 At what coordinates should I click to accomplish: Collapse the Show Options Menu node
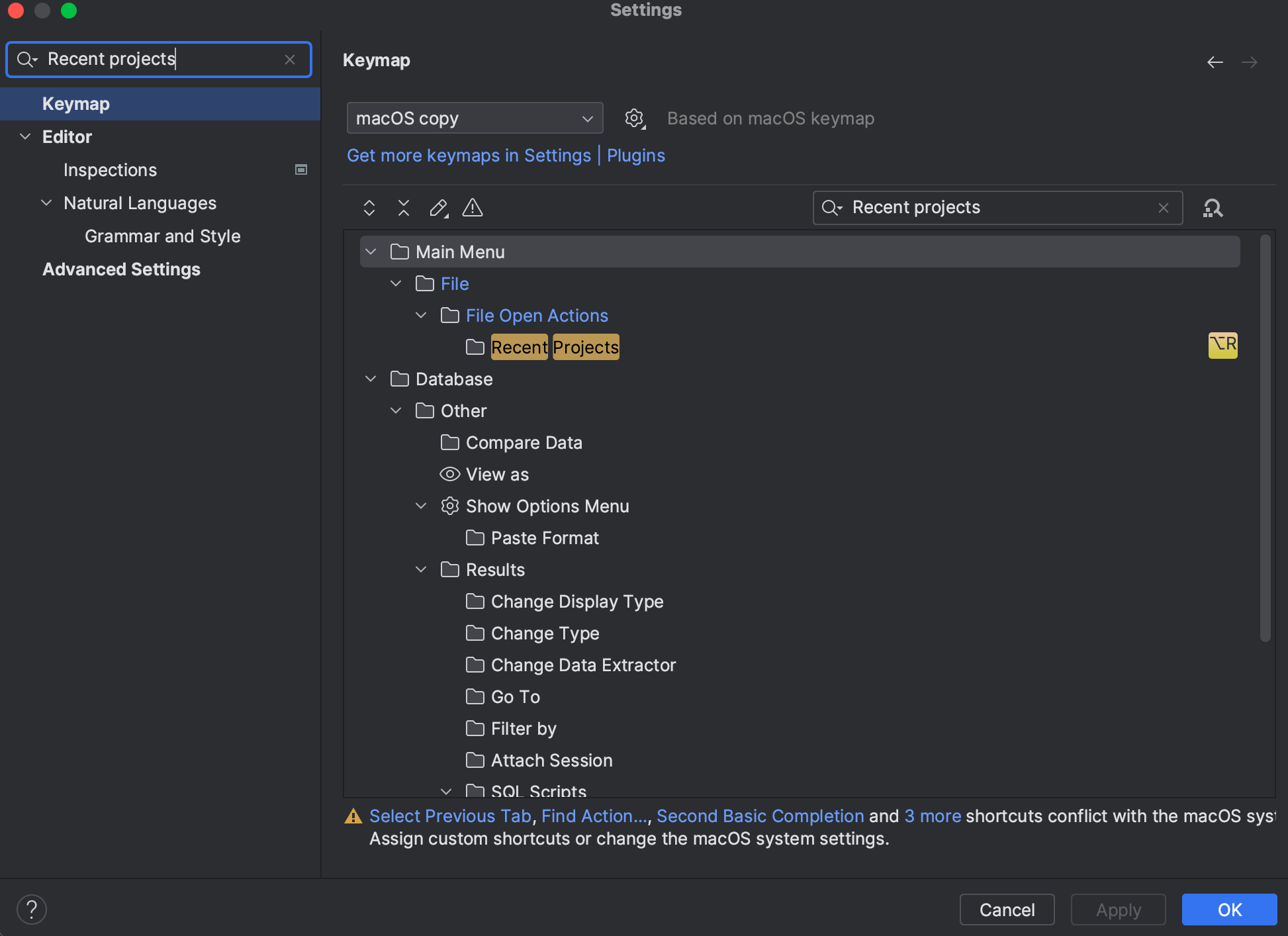tap(422, 506)
